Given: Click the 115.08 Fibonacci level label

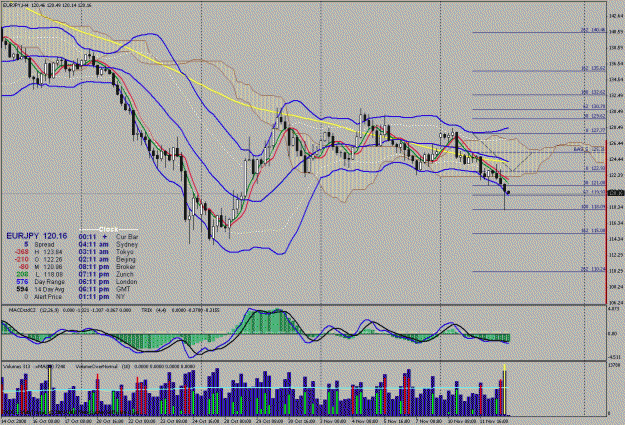Looking at the screenshot, I should pos(594,231).
